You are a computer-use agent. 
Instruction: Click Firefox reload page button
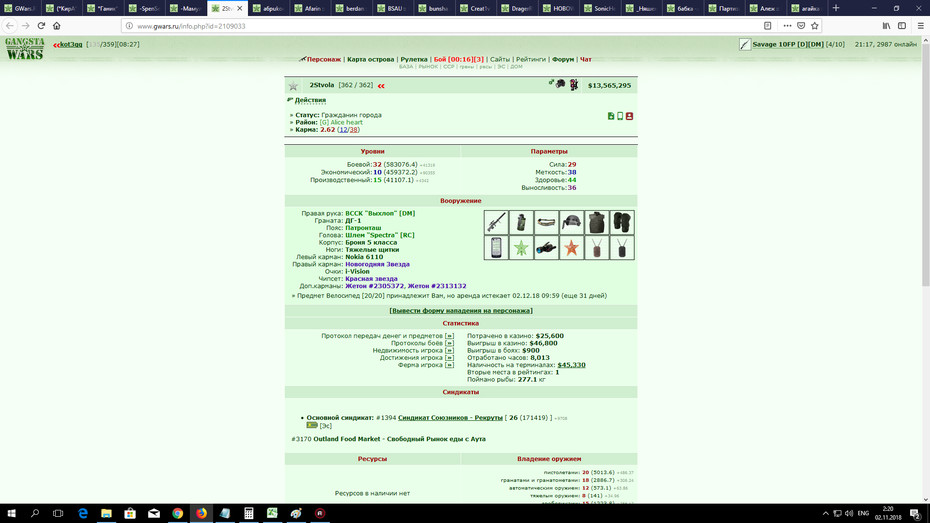[41, 25]
